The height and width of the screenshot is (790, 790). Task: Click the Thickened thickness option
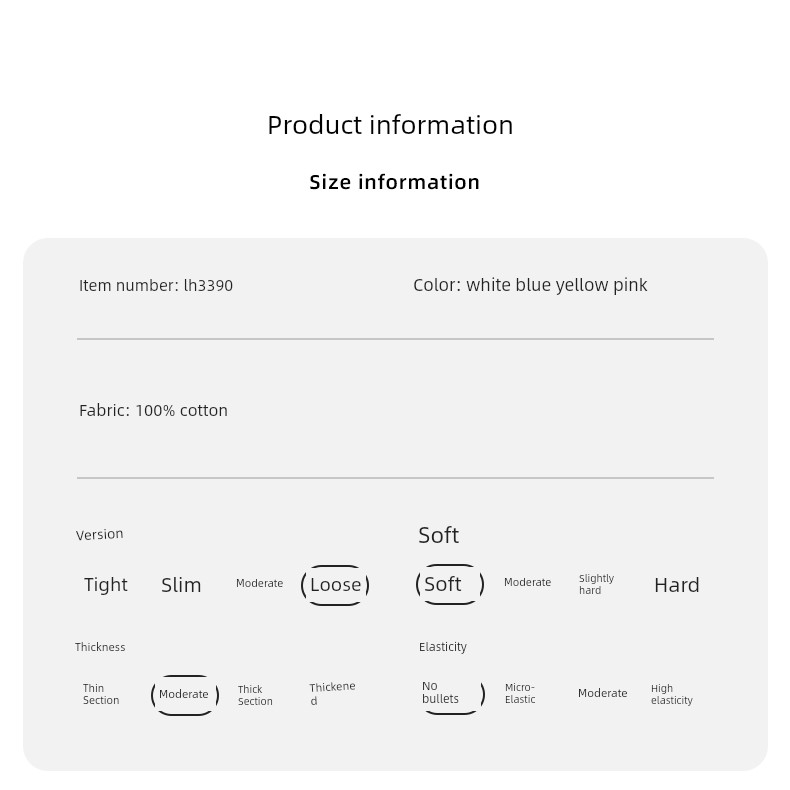coord(332,694)
